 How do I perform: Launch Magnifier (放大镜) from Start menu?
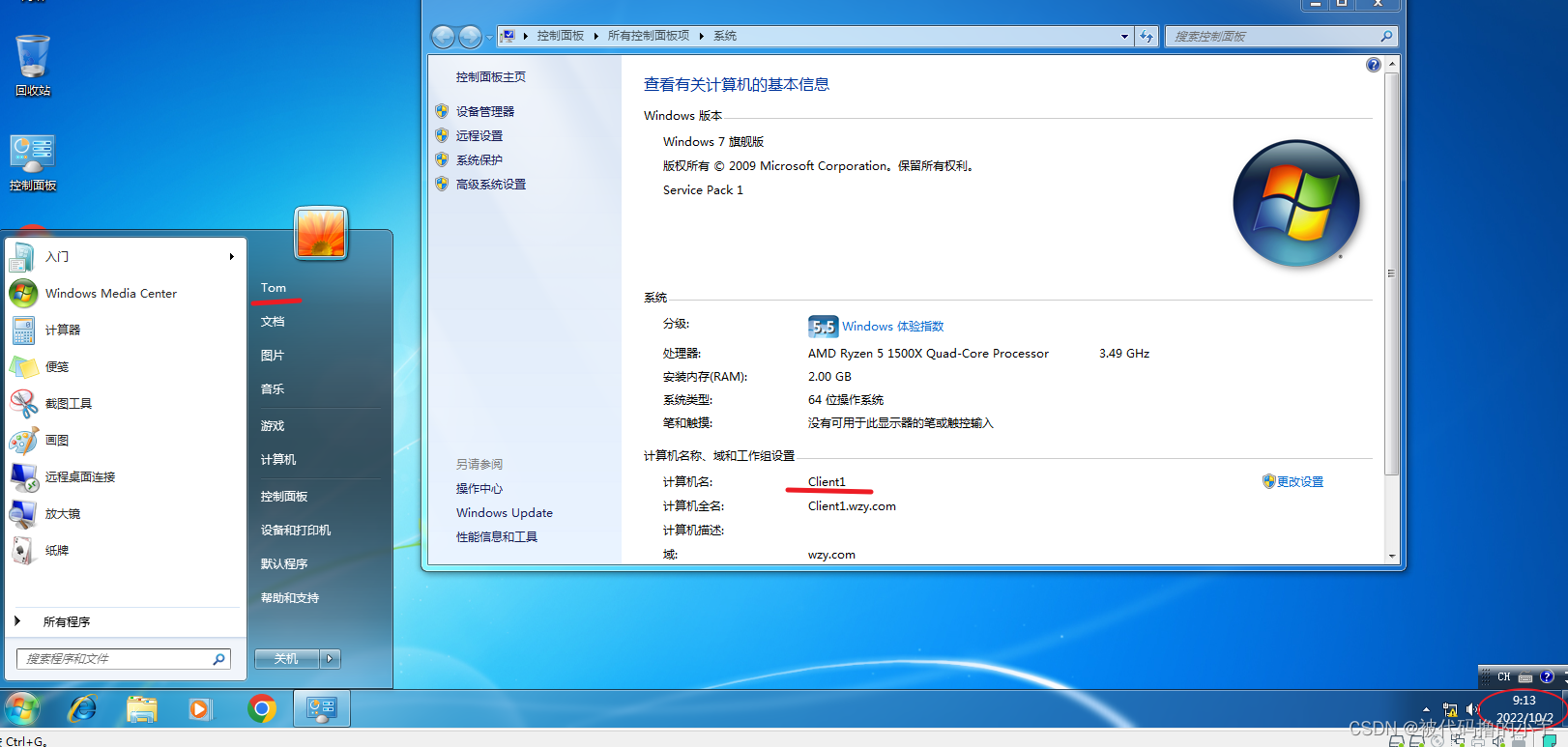pyautogui.click(x=123, y=513)
